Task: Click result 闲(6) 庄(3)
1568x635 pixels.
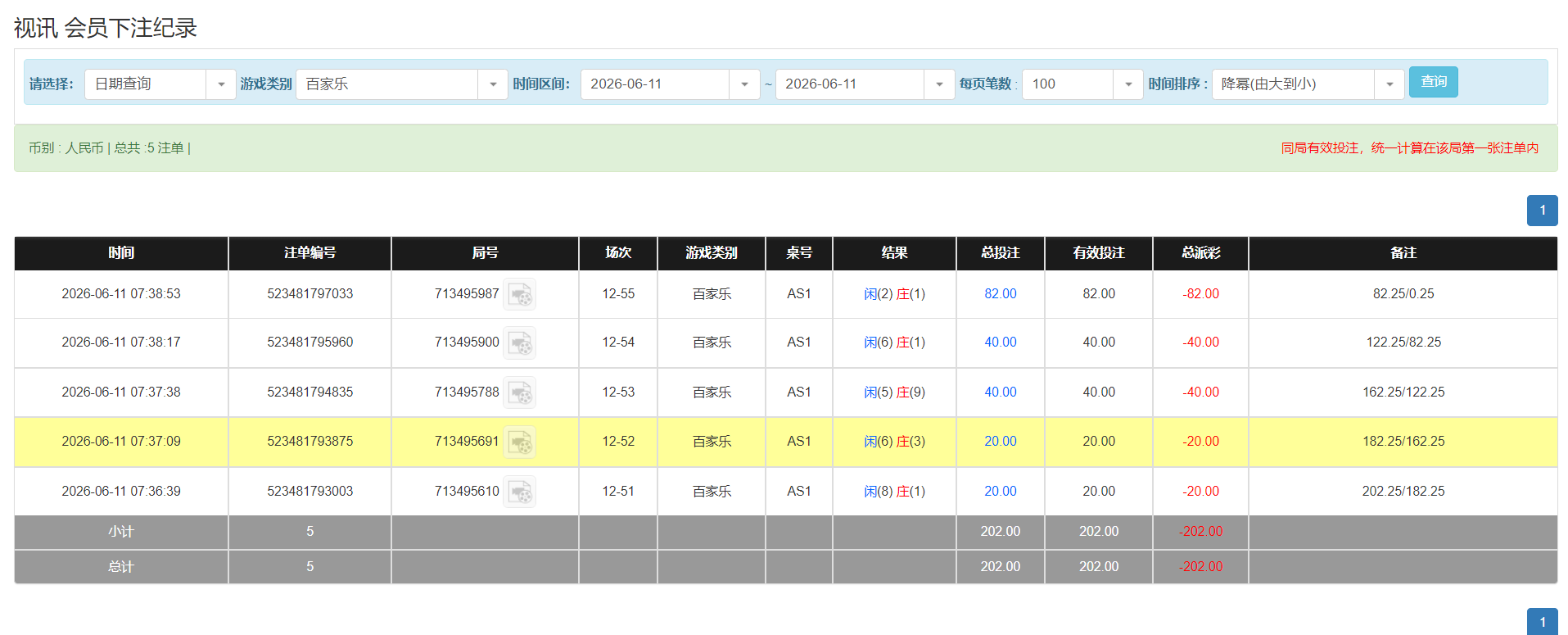Action: pyautogui.click(x=894, y=442)
